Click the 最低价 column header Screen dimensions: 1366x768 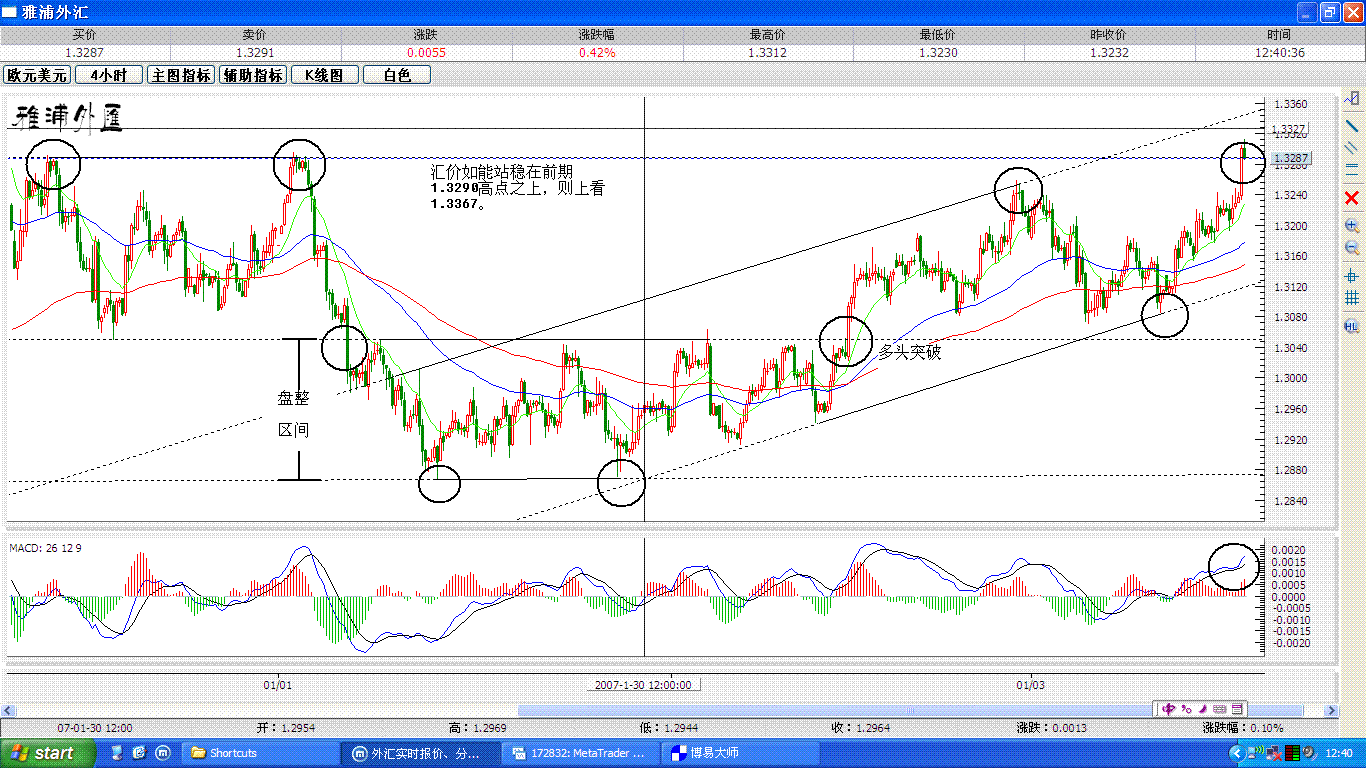click(938, 35)
